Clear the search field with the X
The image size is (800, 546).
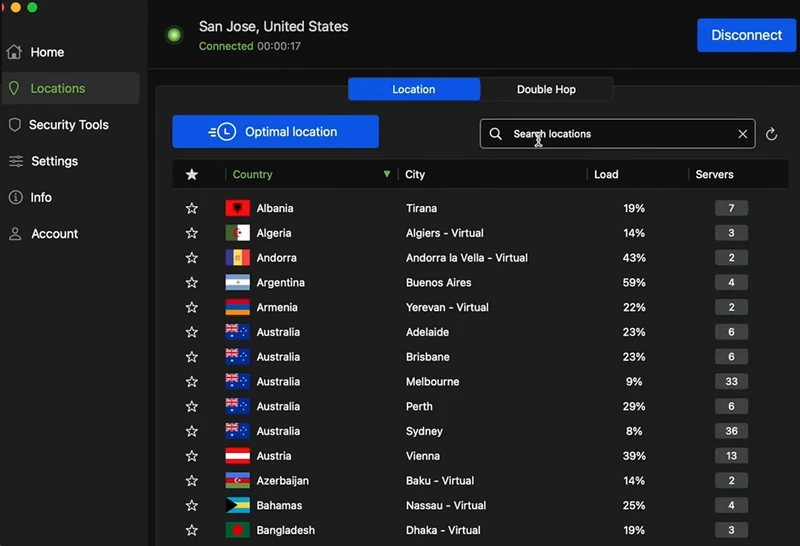742,134
